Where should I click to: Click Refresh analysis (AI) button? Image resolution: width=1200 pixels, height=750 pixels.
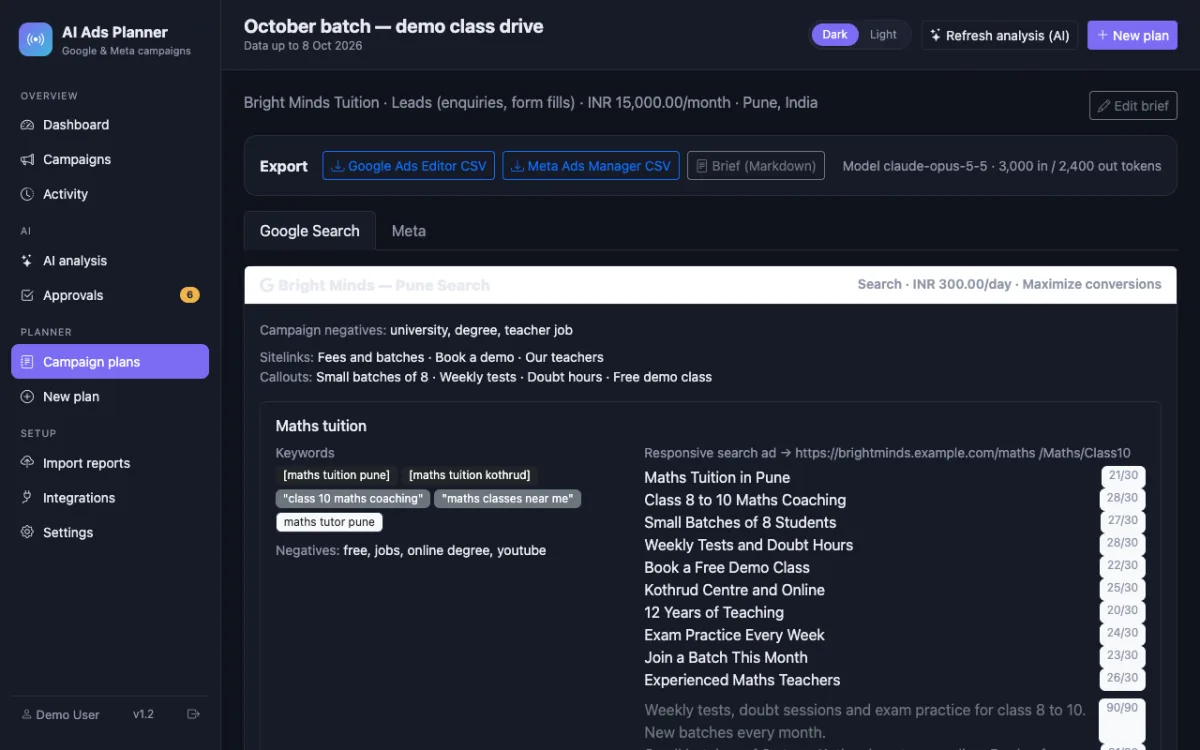coord(1000,35)
